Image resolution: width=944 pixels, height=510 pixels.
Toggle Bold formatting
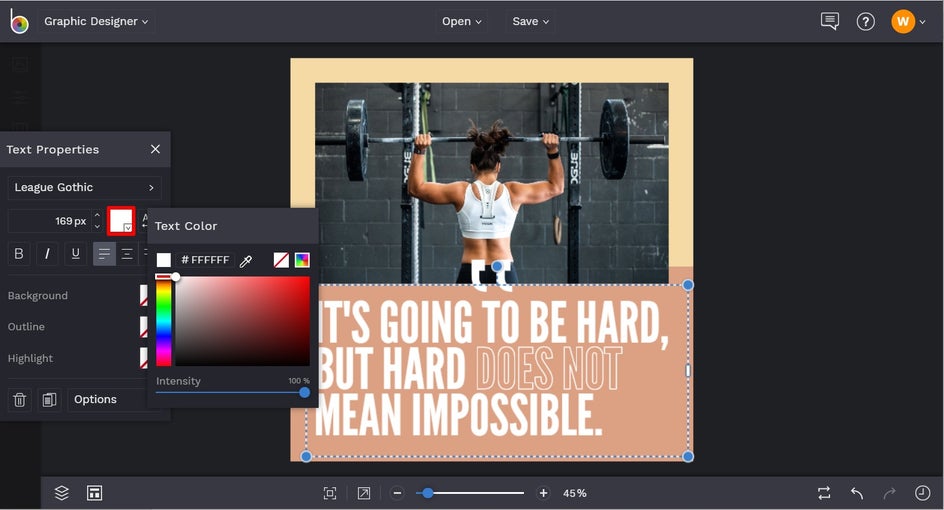pyautogui.click(x=19, y=253)
